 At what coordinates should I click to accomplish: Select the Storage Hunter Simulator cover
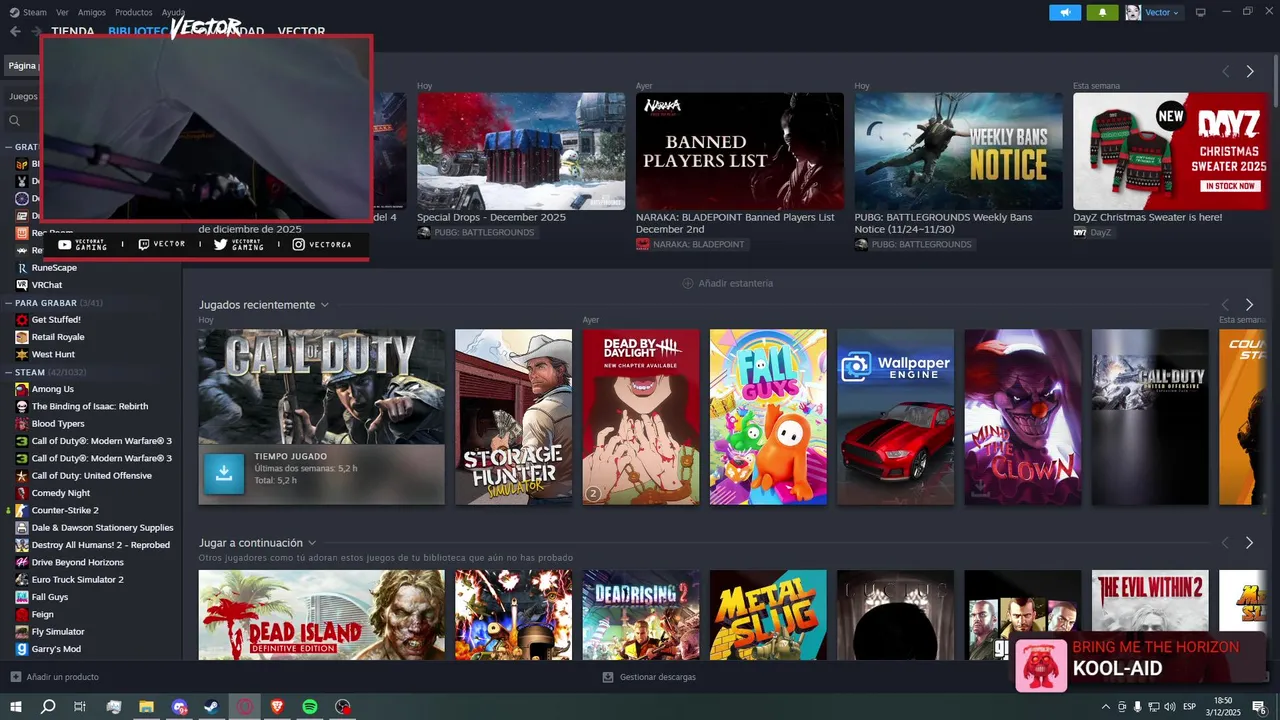tap(513, 417)
